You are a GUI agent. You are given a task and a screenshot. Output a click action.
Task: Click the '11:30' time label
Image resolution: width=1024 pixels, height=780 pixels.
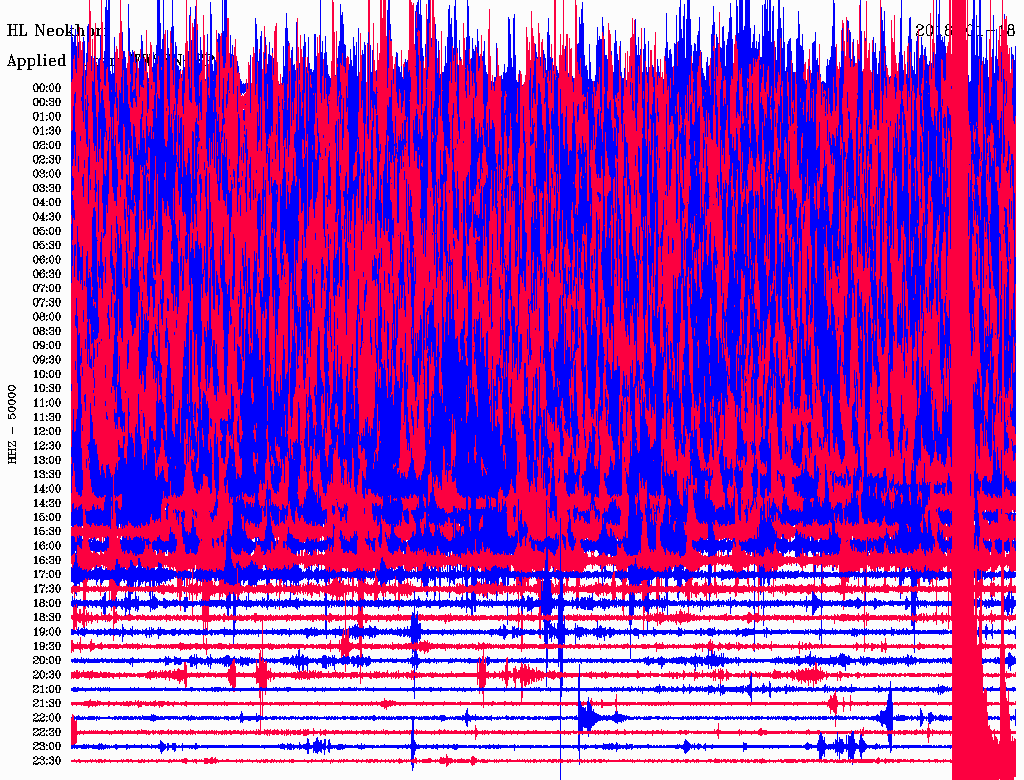point(47,417)
